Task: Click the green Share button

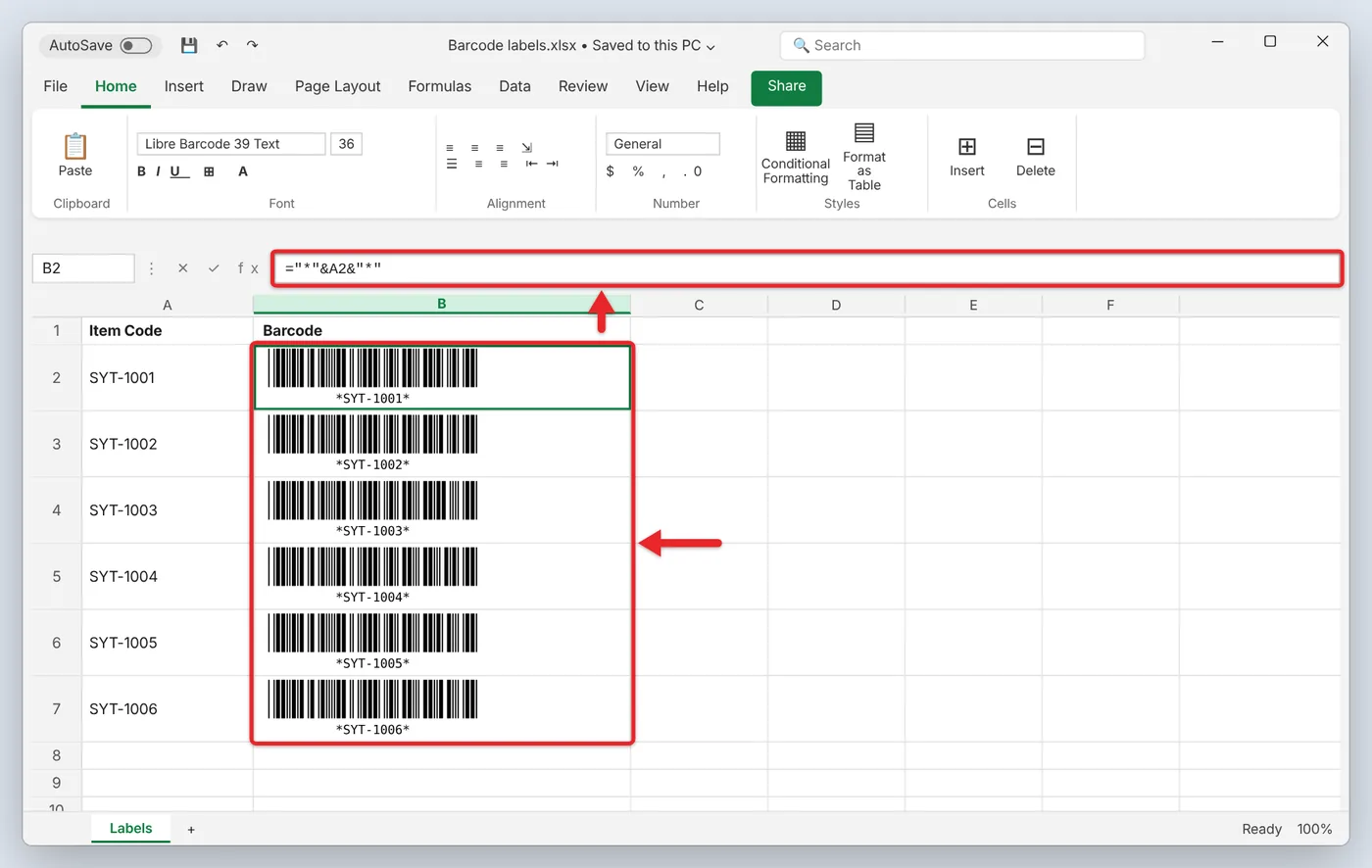Action: tap(787, 87)
